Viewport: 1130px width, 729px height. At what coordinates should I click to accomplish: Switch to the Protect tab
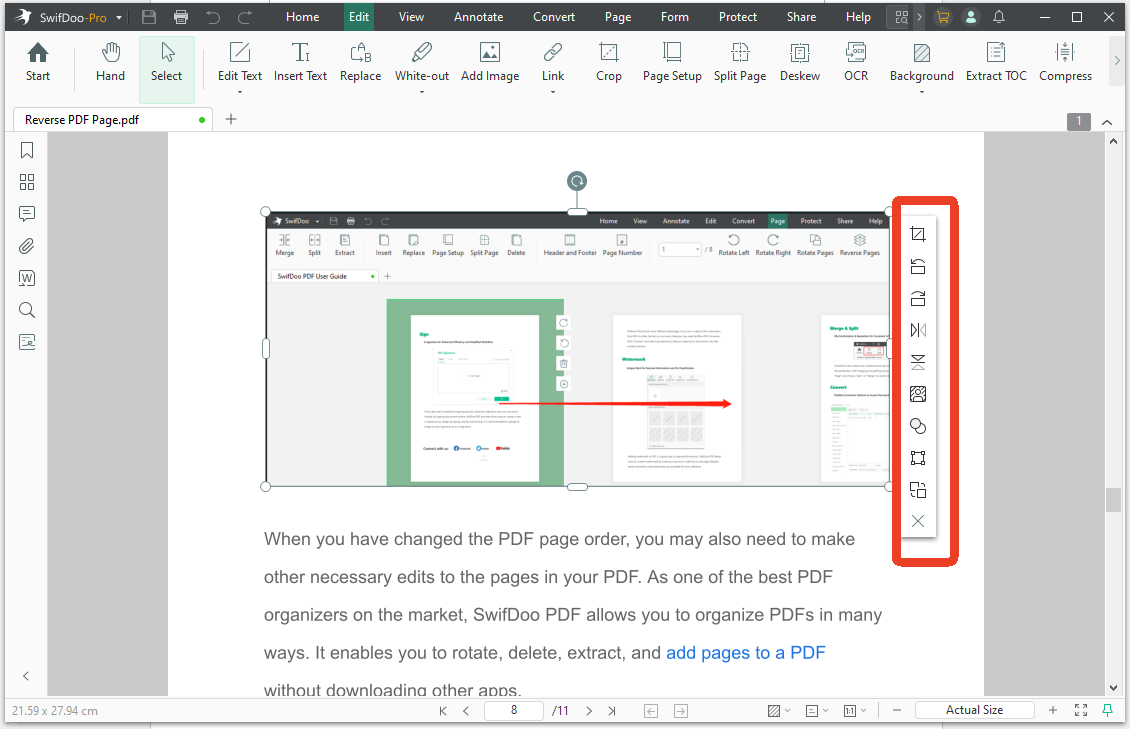(738, 17)
